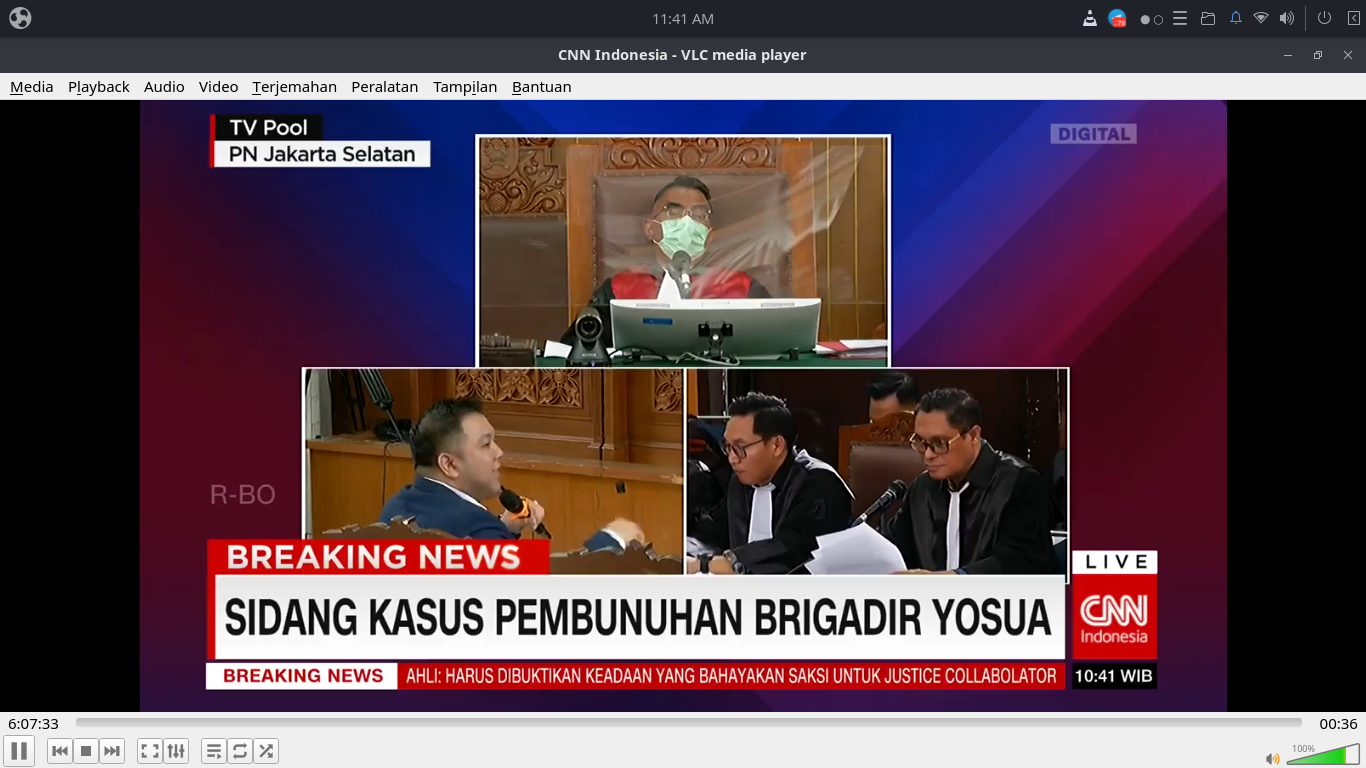Toggle remaining time 00:36 display

(1338, 724)
